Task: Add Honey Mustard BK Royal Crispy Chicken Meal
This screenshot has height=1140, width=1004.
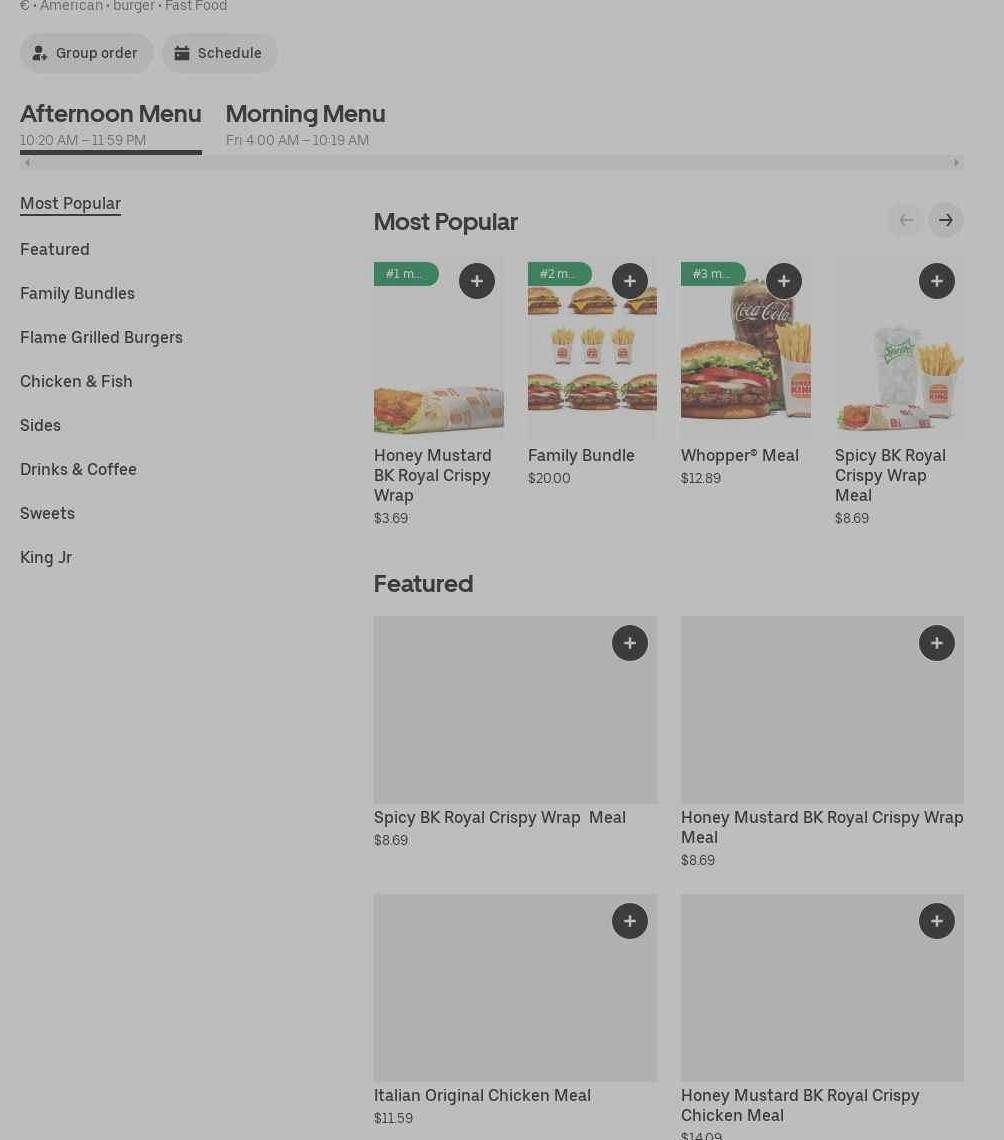Action: [x=937, y=921]
